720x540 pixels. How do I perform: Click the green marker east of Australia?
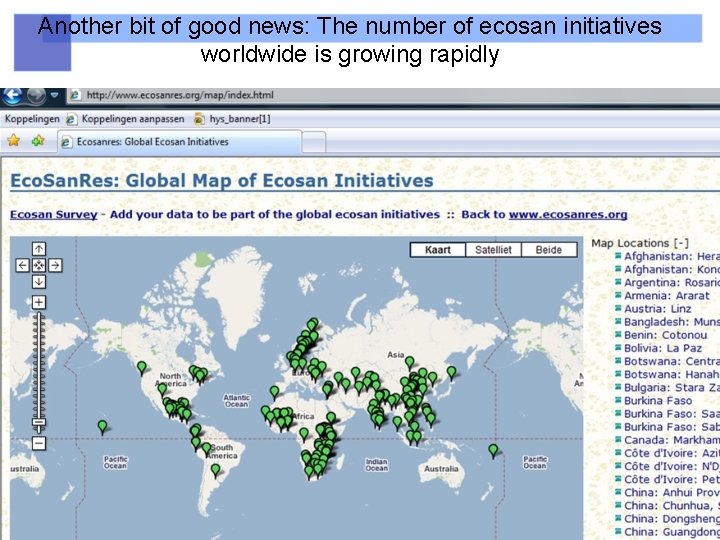[x=493, y=450]
